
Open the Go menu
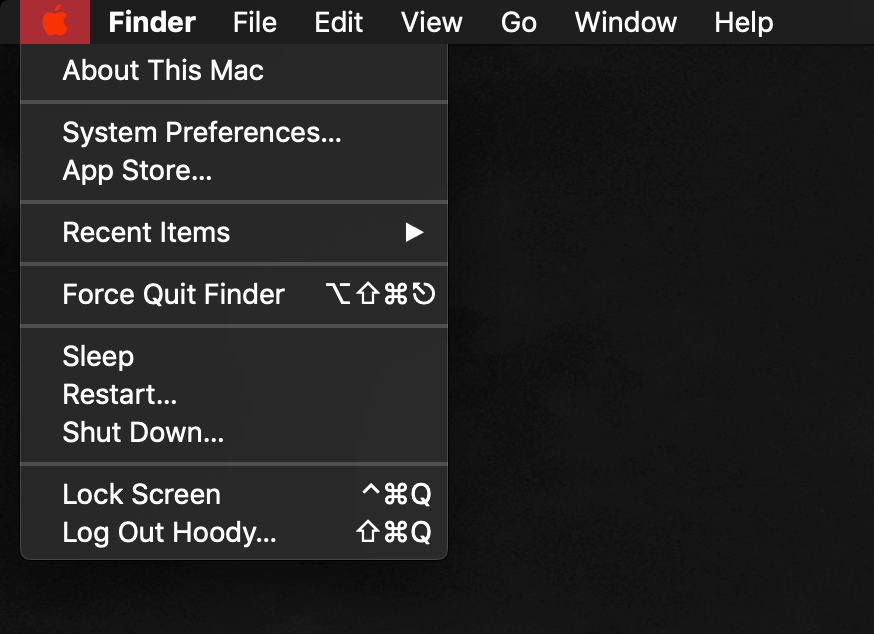[x=518, y=22]
